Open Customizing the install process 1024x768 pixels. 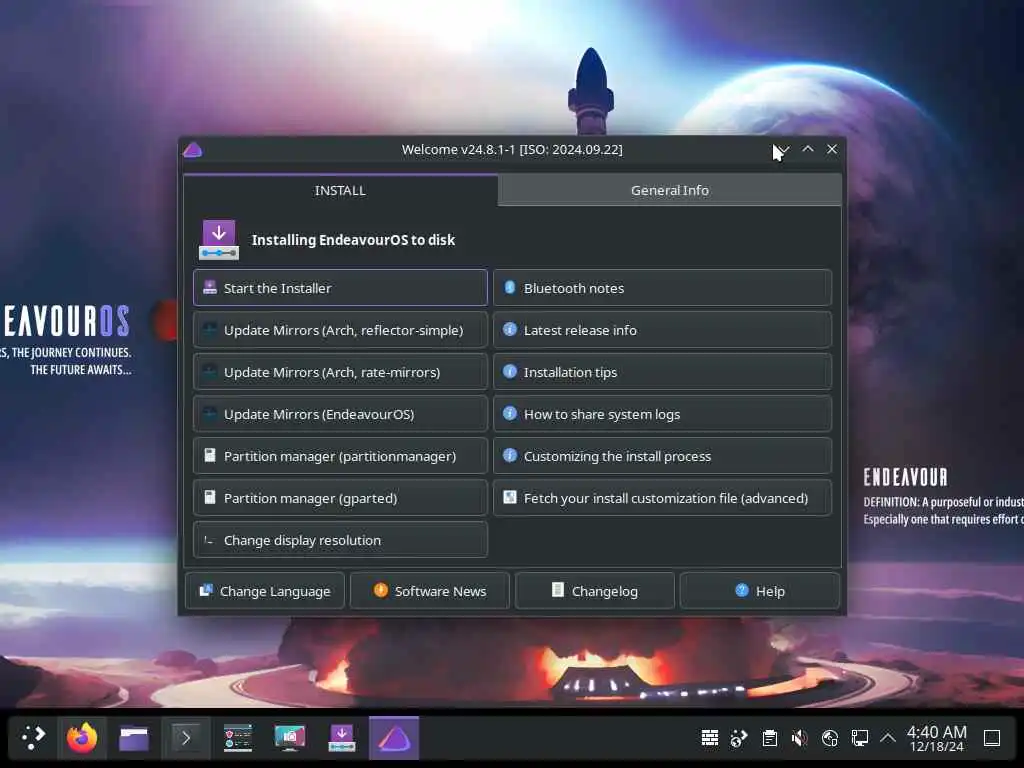662,456
